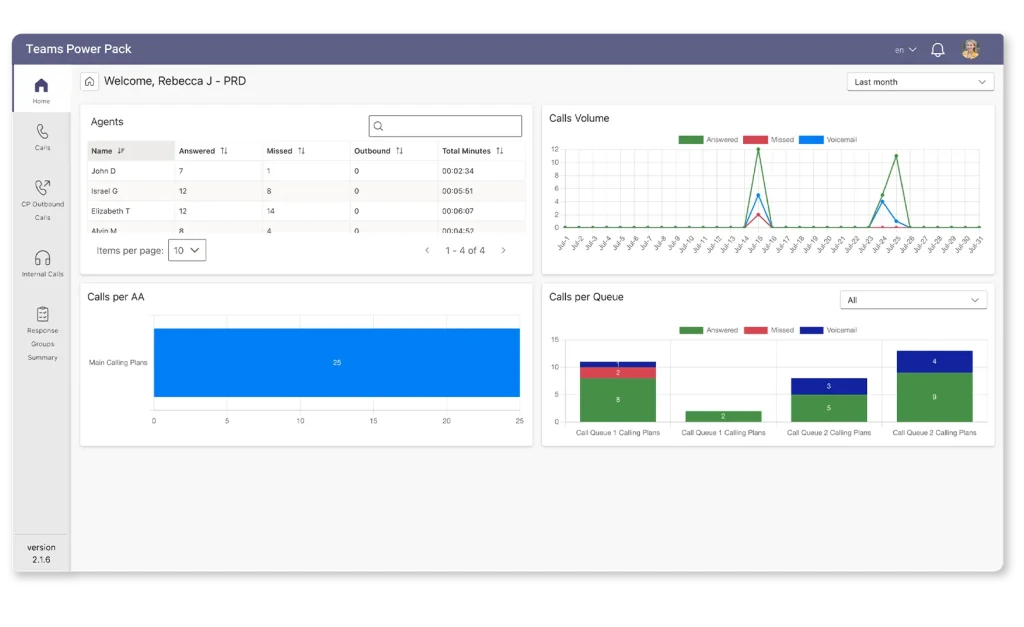Open Internal Calls headset icon
Screen dimensions: 1024x627
(42, 257)
